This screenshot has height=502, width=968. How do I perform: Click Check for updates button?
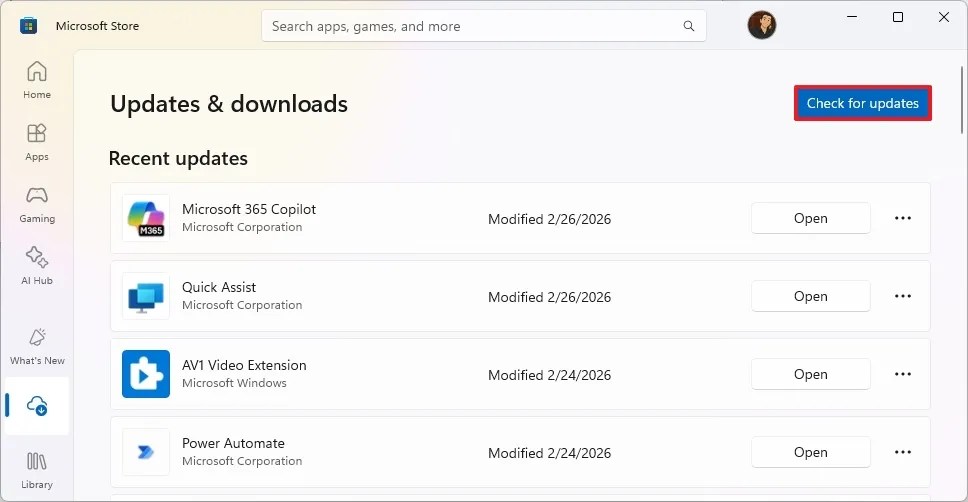(x=862, y=103)
